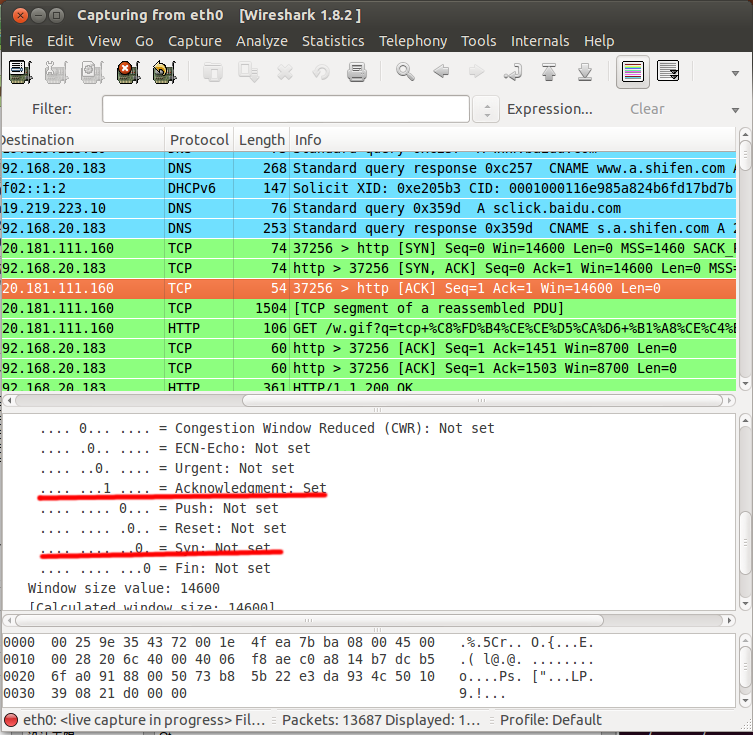753x735 pixels.
Task: Expand the filter toolbar overflow arrow
Action: (735, 110)
